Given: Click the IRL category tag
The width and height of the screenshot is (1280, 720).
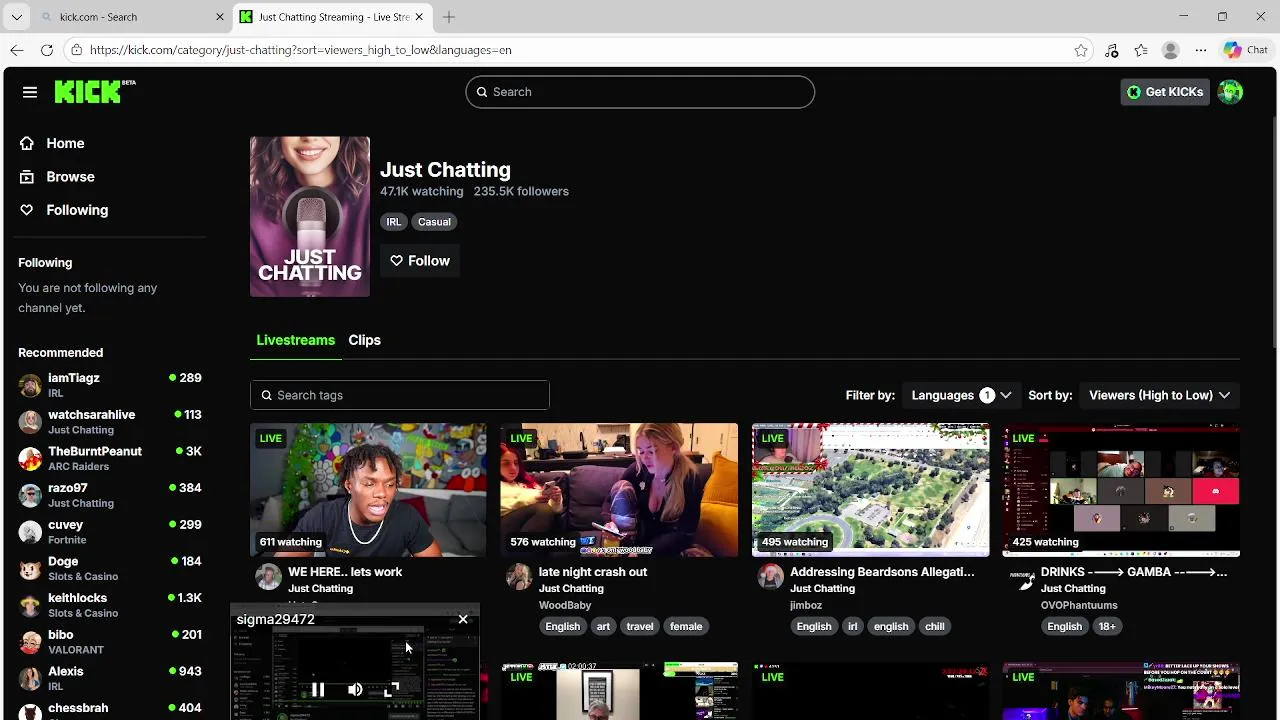Looking at the screenshot, I should 394,222.
